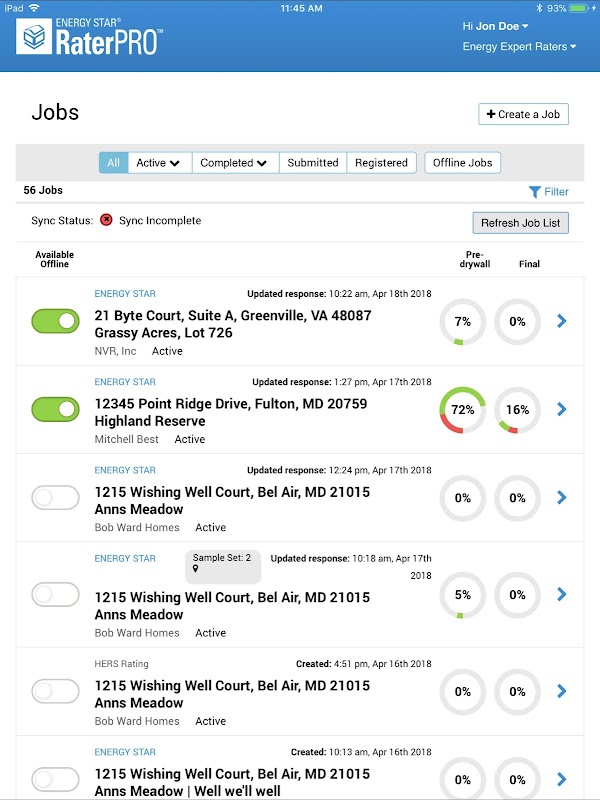600x800 pixels.
Task: Tap the battery icon in status bar
Action: 579,8
